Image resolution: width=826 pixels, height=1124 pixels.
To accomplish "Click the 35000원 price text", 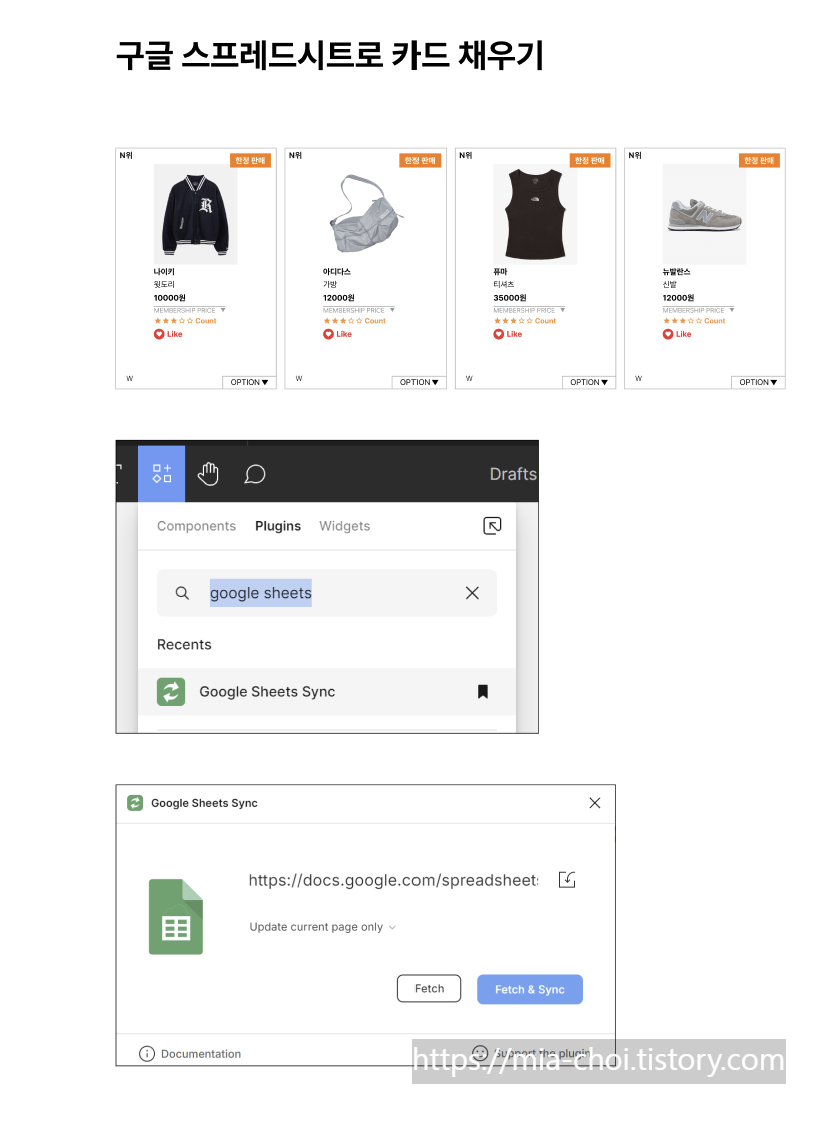I will 510,297.
